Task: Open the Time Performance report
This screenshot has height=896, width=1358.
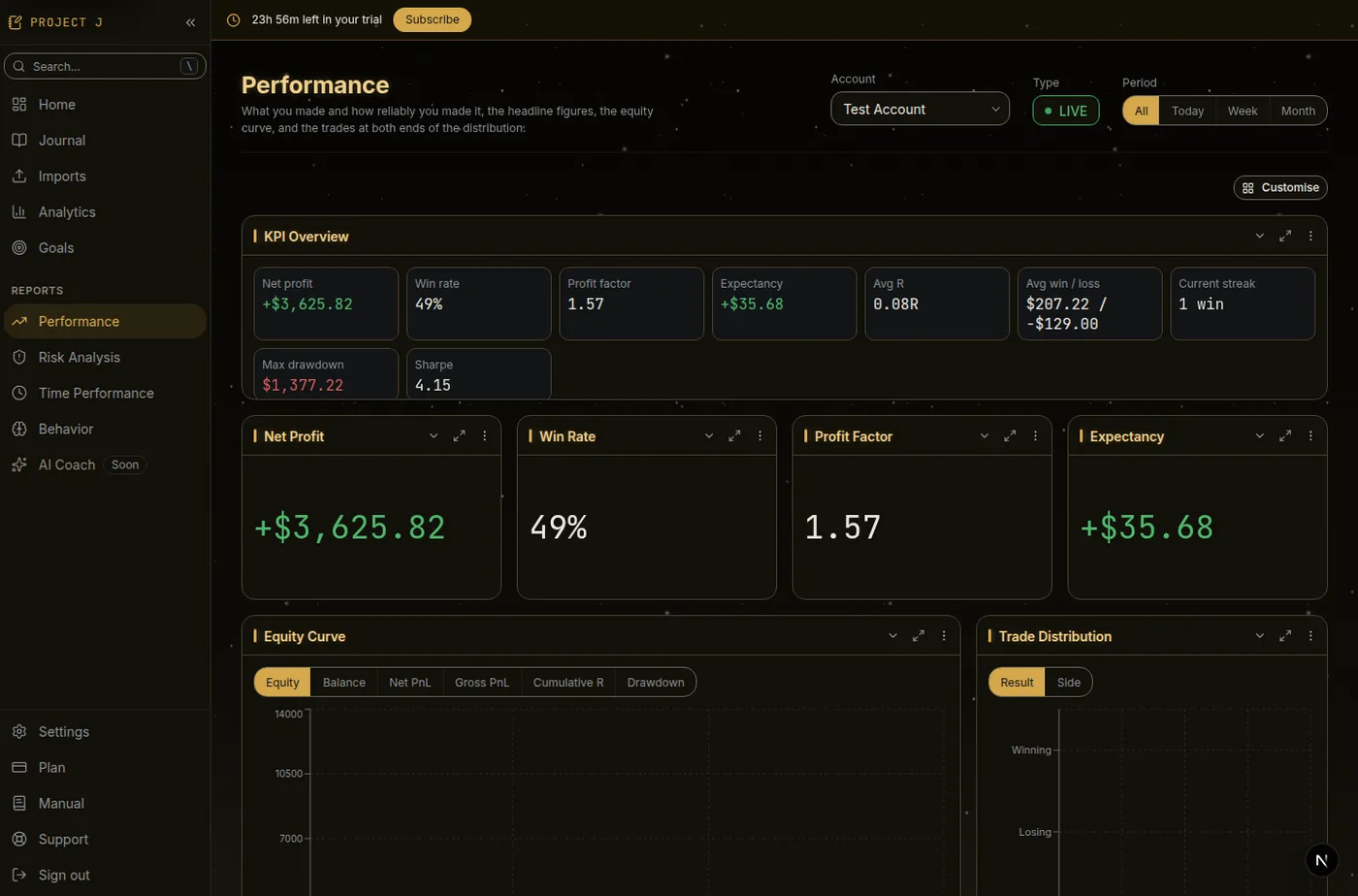Action: coord(105,394)
